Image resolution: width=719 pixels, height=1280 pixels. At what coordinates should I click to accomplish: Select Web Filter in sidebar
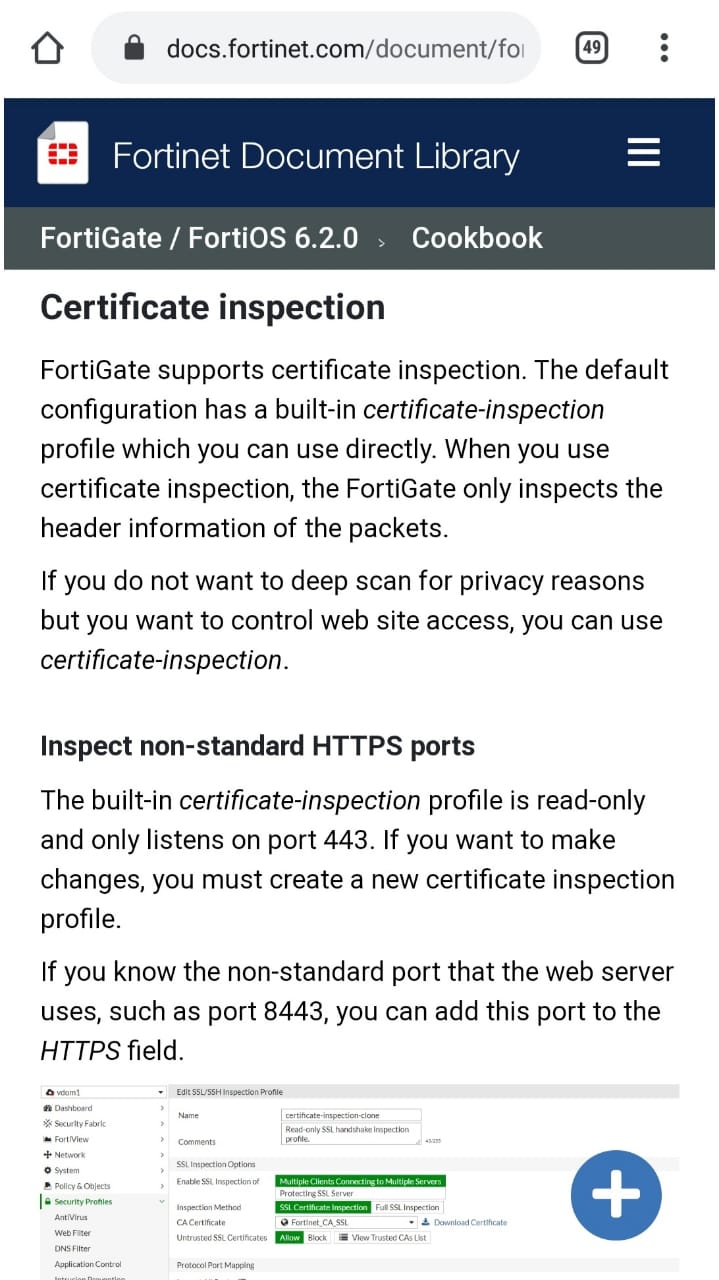pyautogui.click(x=73, y=1233)
